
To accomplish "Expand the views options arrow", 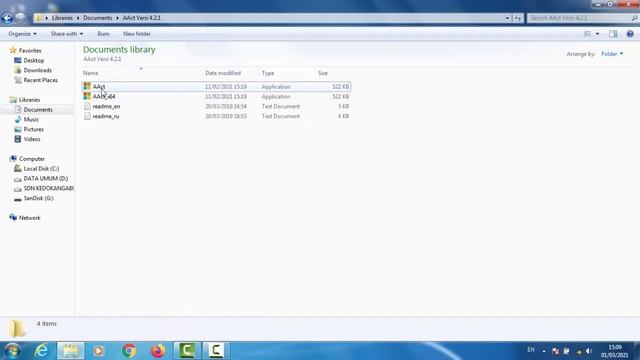I will 598,34.
